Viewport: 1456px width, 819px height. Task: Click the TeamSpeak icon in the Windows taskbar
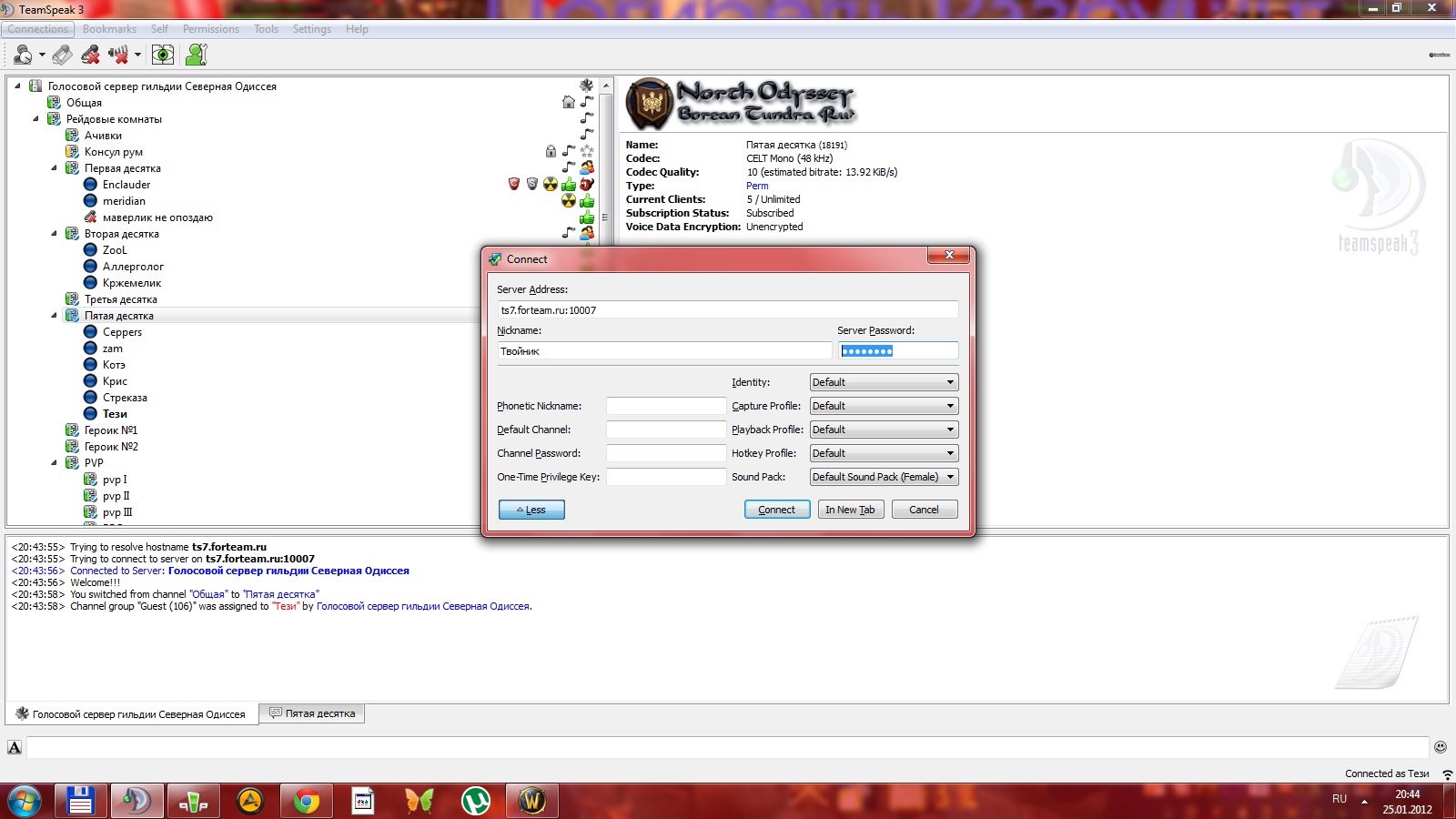click(x=136, y=801)
